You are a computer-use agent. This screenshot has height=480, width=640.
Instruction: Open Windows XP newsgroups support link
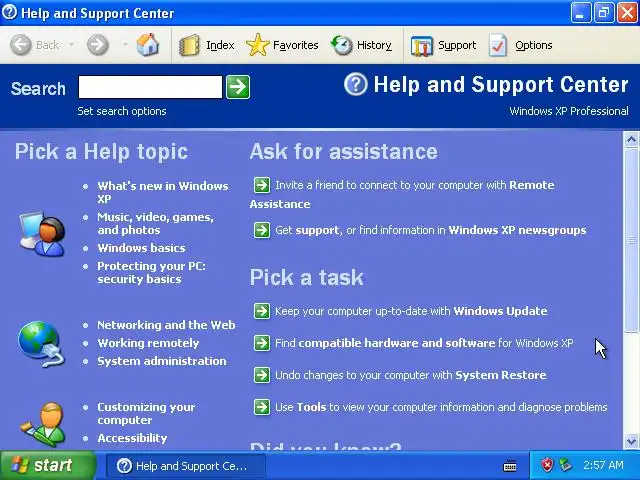tap(517, 230)
